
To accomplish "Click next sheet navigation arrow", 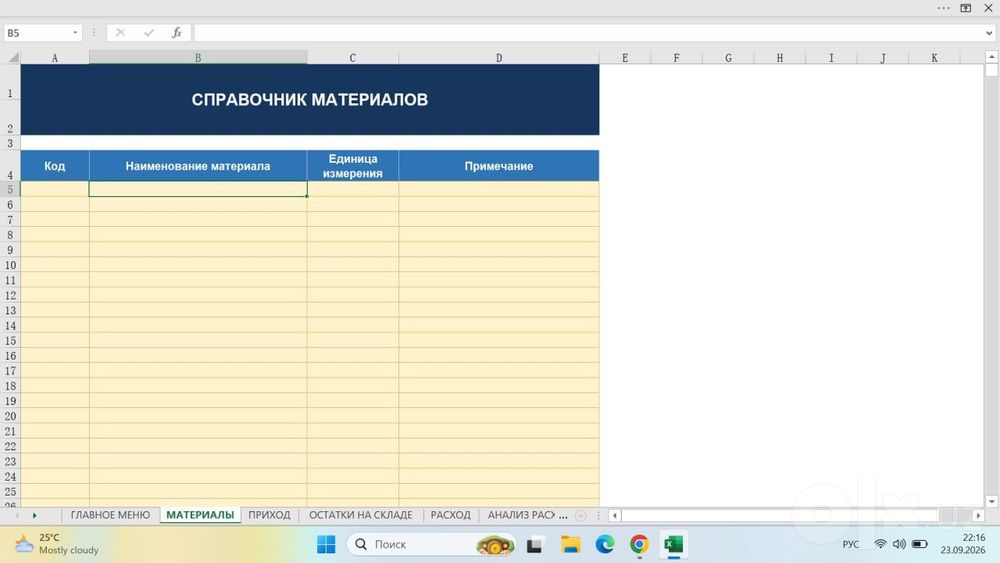I will (34, 515).
